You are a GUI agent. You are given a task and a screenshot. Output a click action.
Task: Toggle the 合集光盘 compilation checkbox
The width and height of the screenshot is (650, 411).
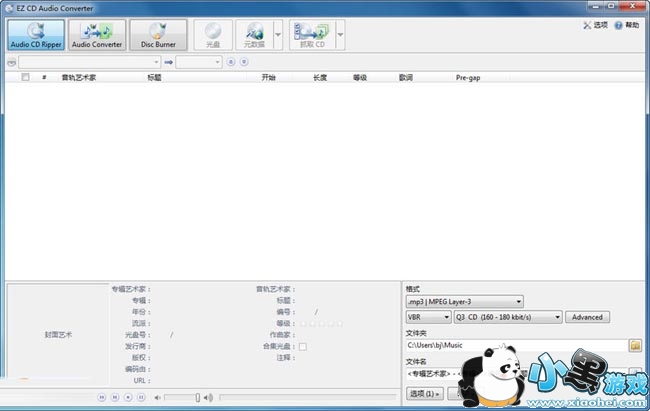(303, 346)
